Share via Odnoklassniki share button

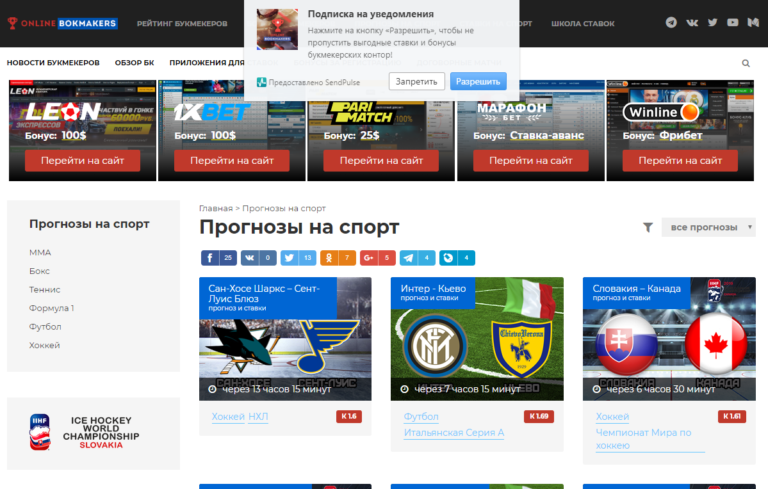pyautogui.click(x=338, y=258)
